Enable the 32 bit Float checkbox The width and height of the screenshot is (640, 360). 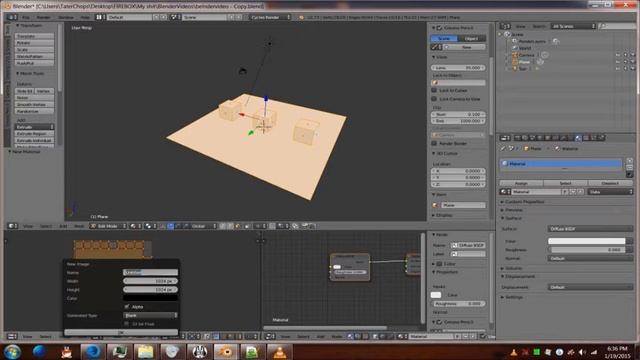(x=127, y=324)
